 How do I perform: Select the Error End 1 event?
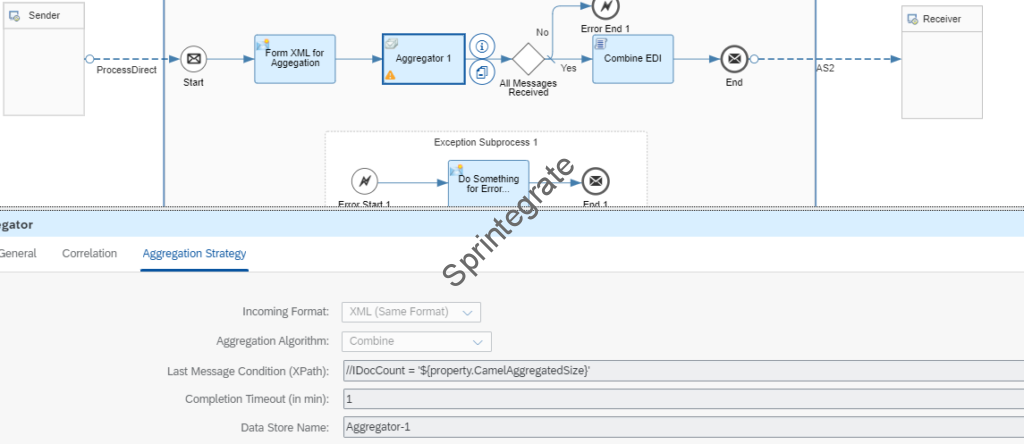pos(606,7)
